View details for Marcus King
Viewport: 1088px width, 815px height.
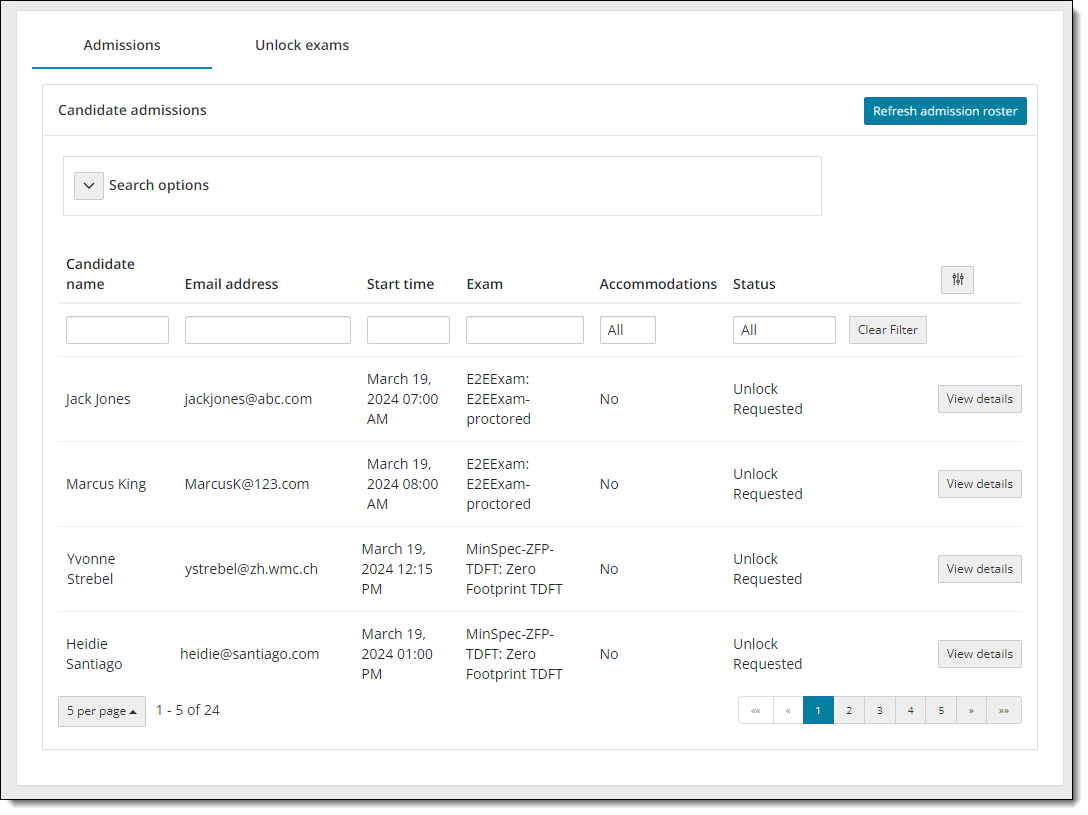click(x=979, y=484)
